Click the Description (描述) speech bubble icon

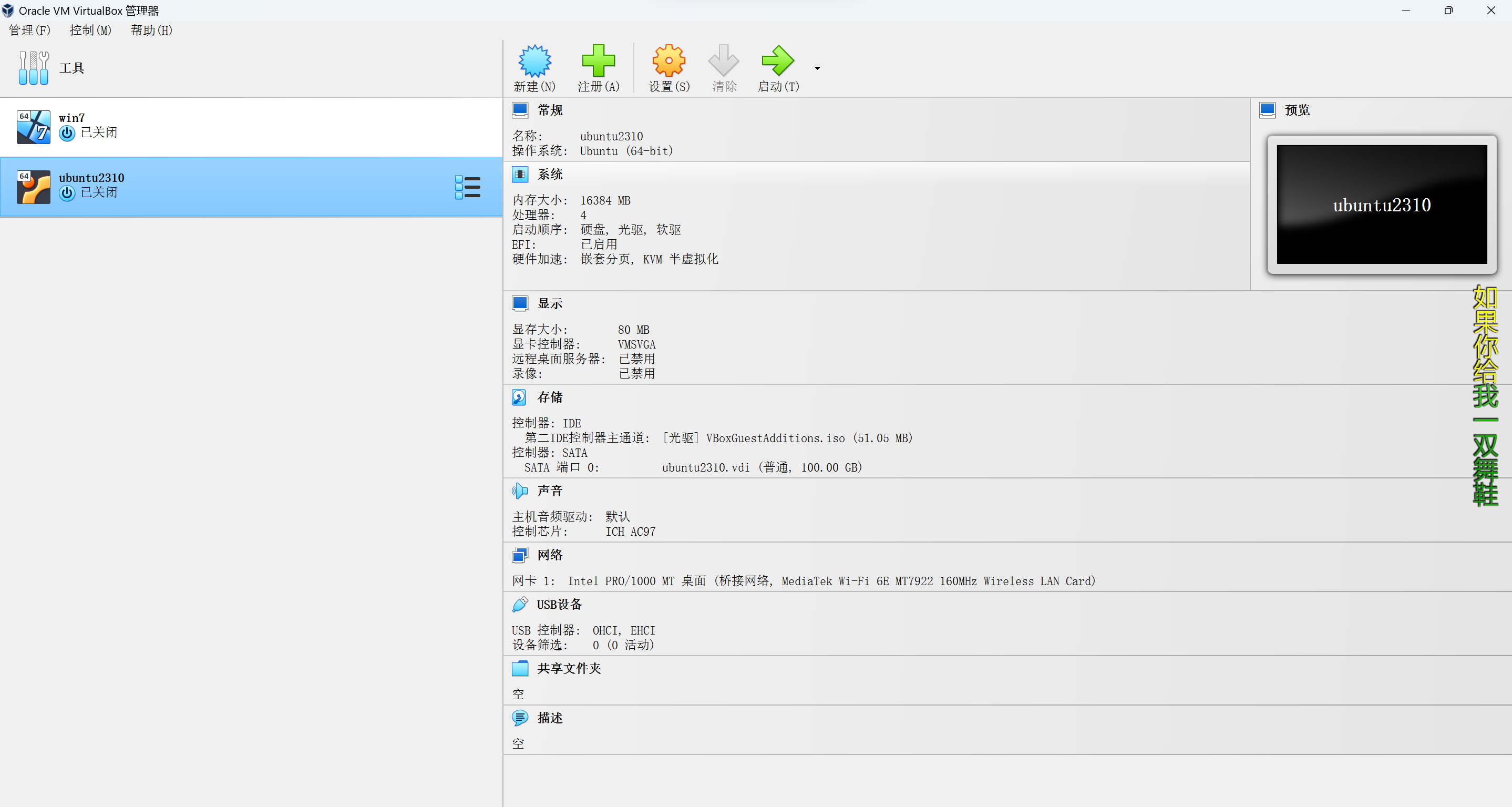point(520,718)
